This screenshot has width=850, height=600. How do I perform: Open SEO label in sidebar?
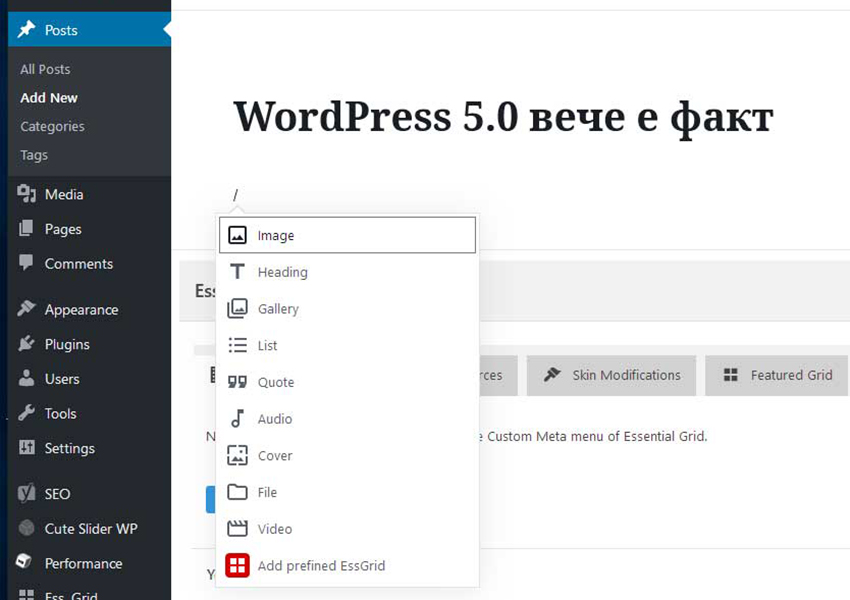pos(57,494)
